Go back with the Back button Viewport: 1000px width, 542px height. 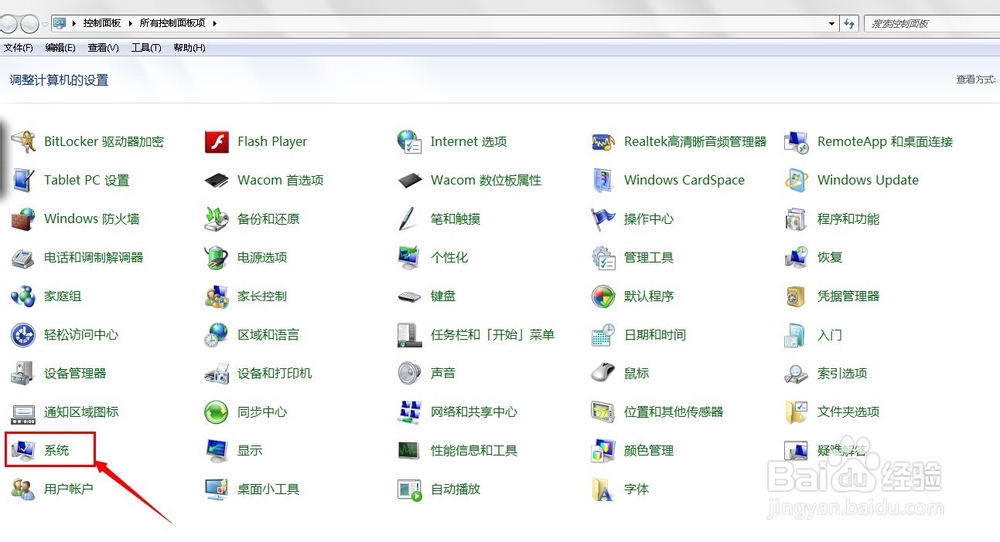coord(8,24)
